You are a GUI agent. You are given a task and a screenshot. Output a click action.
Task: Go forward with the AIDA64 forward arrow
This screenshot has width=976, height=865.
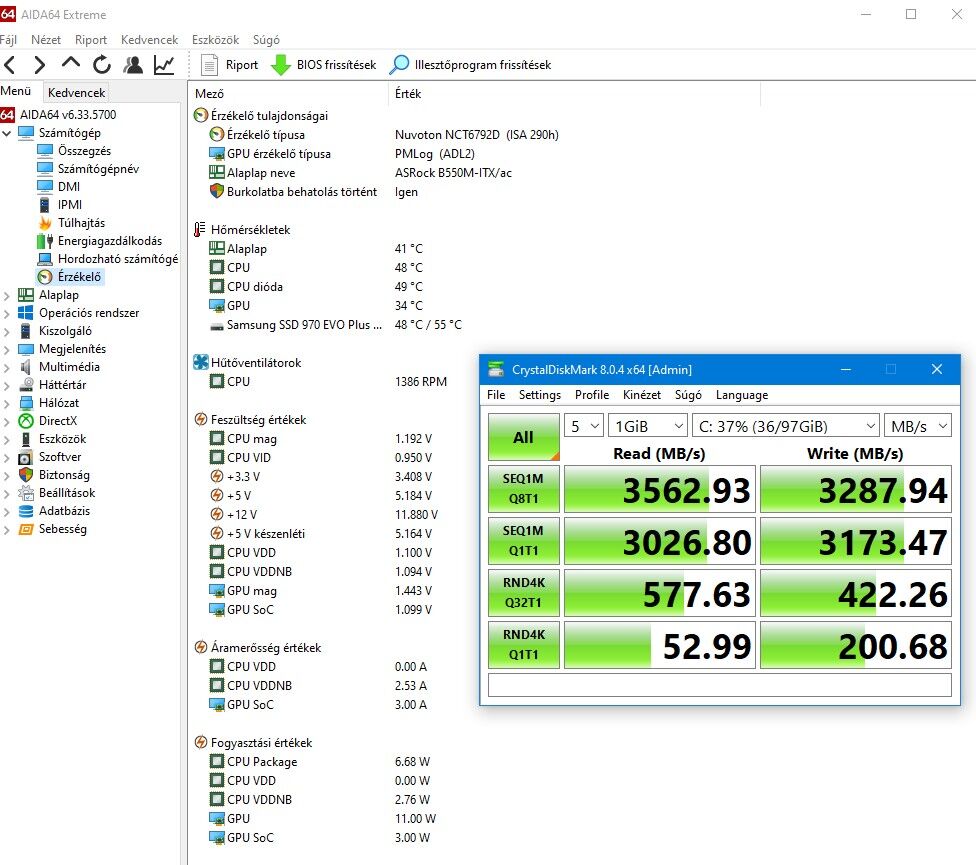(x=40, y=65)
